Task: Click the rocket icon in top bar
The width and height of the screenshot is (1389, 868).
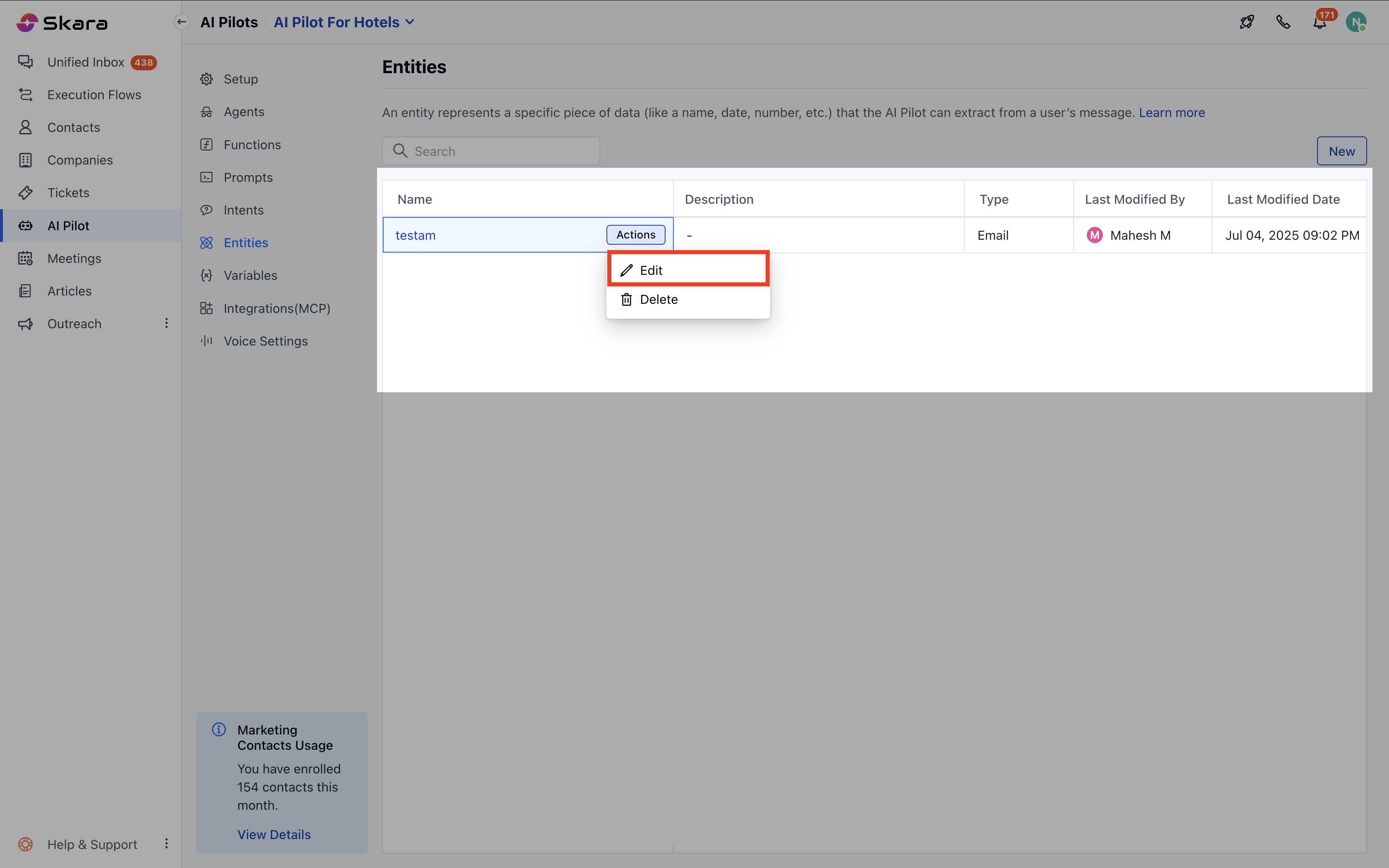Action: 1246,22
